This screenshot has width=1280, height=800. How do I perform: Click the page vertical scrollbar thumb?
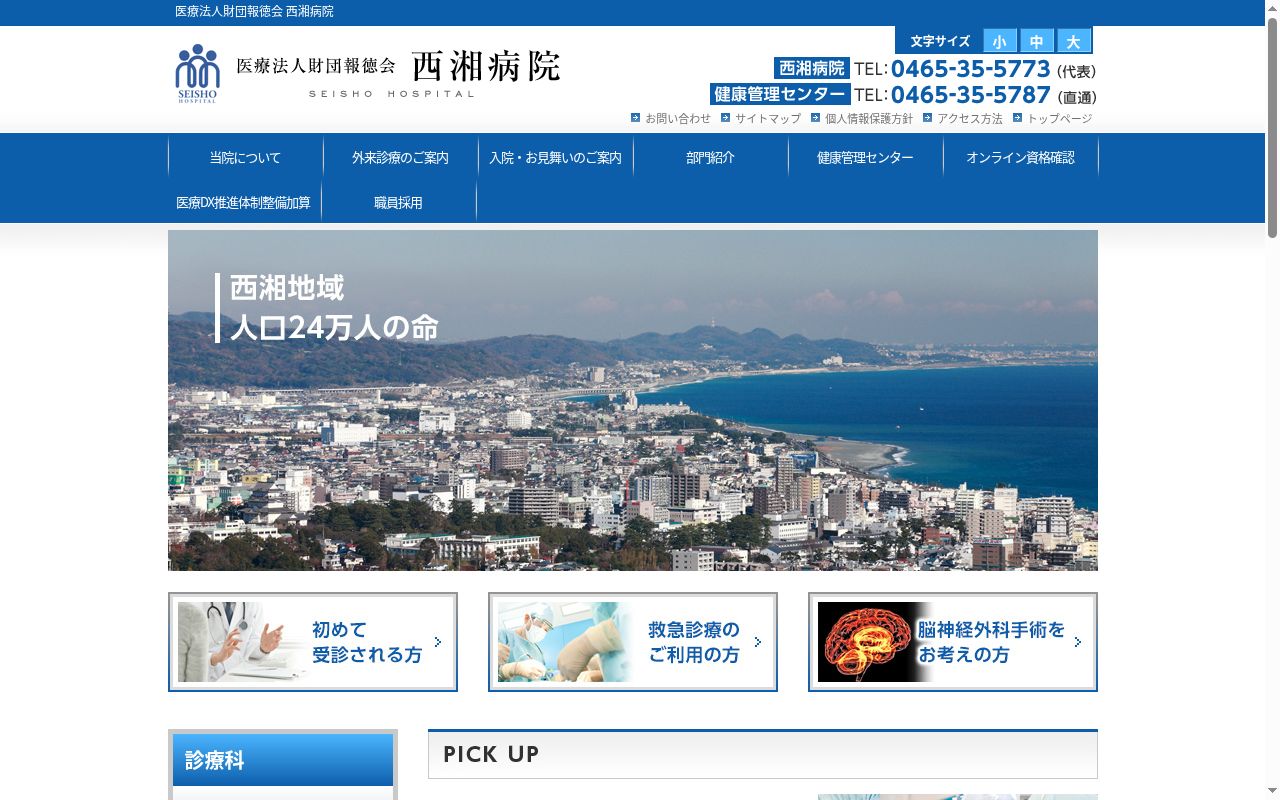click(1272, 128)
